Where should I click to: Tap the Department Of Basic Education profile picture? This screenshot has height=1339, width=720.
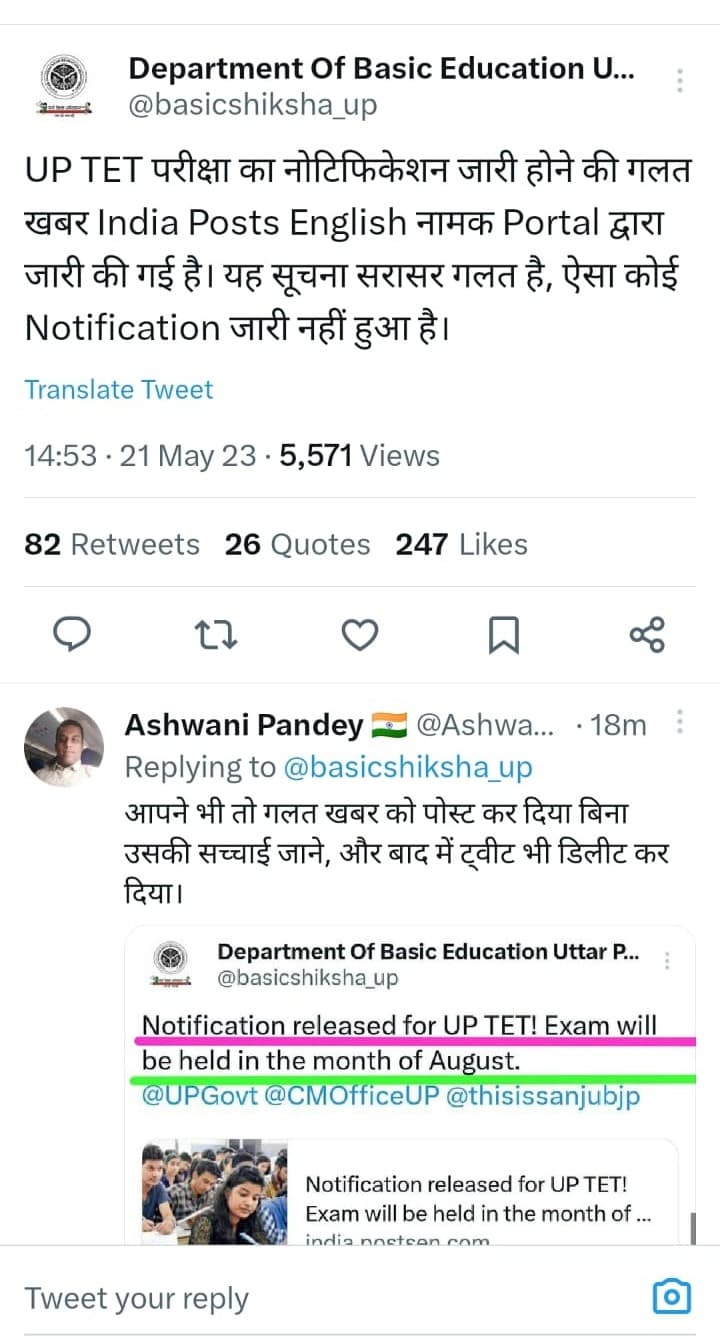click(65, 84)
